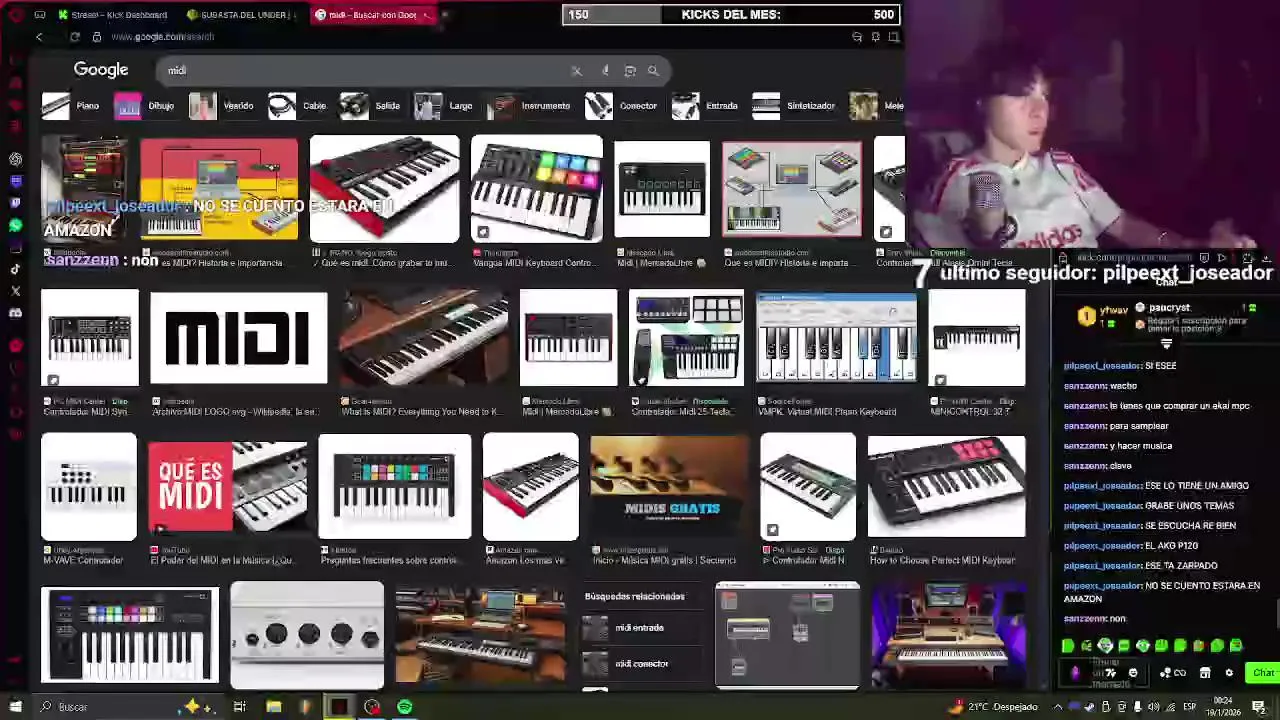Open Windows notification center
This screenshot has width=1280, height=720.
click(x=1259, y=707)
